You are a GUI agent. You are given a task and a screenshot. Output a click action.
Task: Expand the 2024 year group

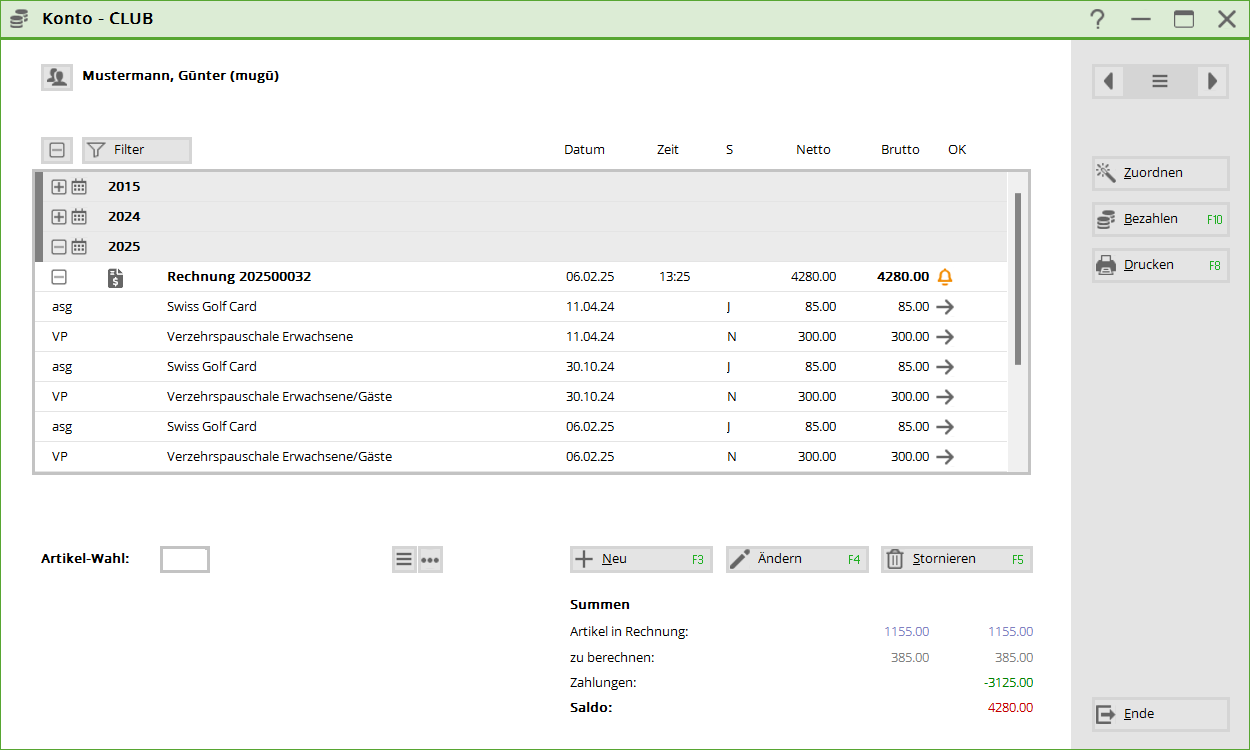coord(59,217)
